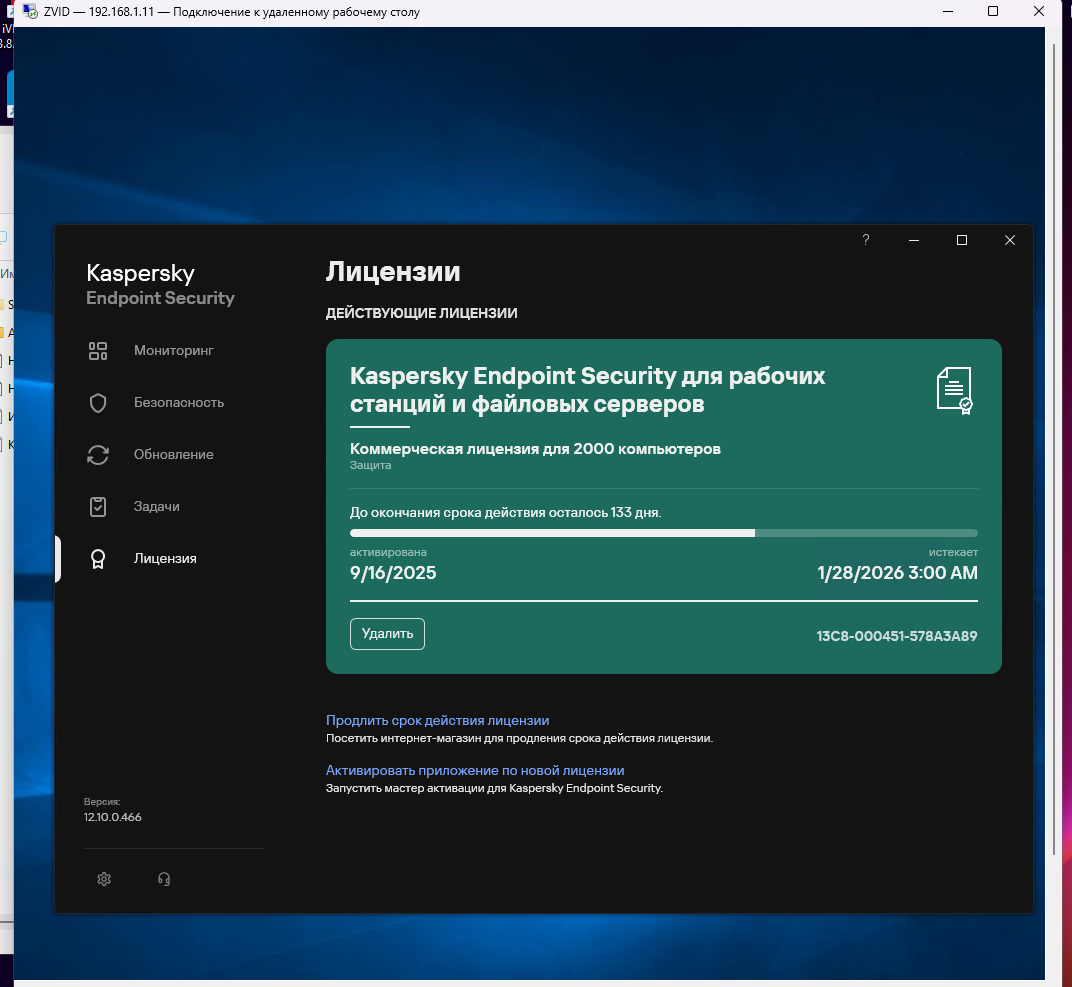Click the 133 days remaining text

click(x=506, y=513)
